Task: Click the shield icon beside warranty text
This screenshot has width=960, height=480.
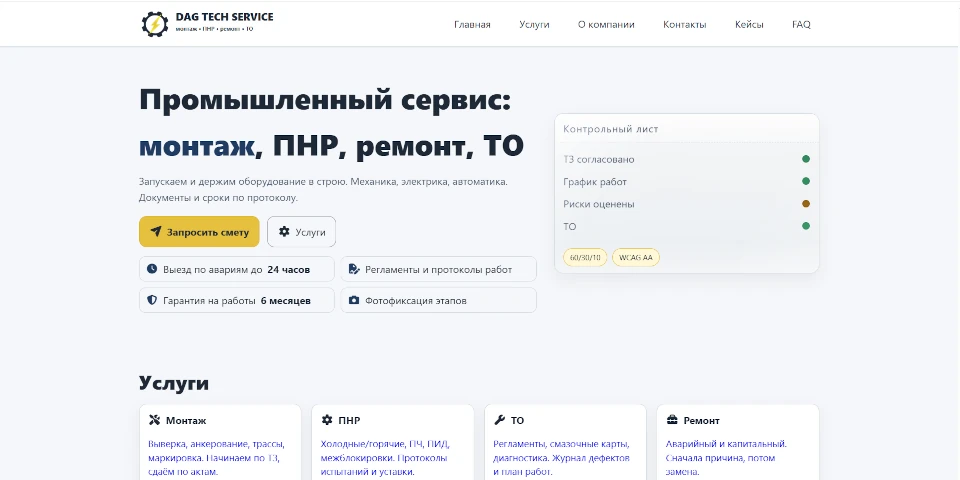Action: coord(152,300)
